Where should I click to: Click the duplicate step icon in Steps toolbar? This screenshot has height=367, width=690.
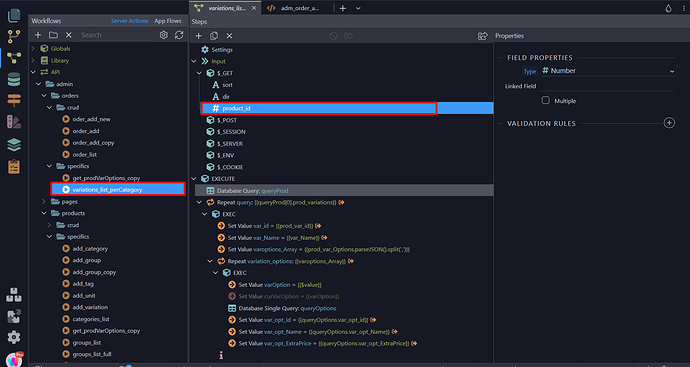coord(214,36)
